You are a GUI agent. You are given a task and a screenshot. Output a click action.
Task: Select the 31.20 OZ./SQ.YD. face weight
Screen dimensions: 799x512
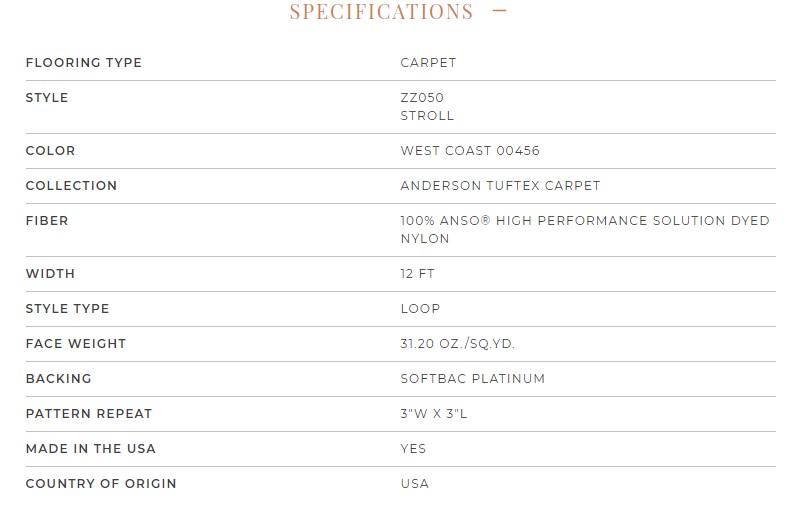458,344
